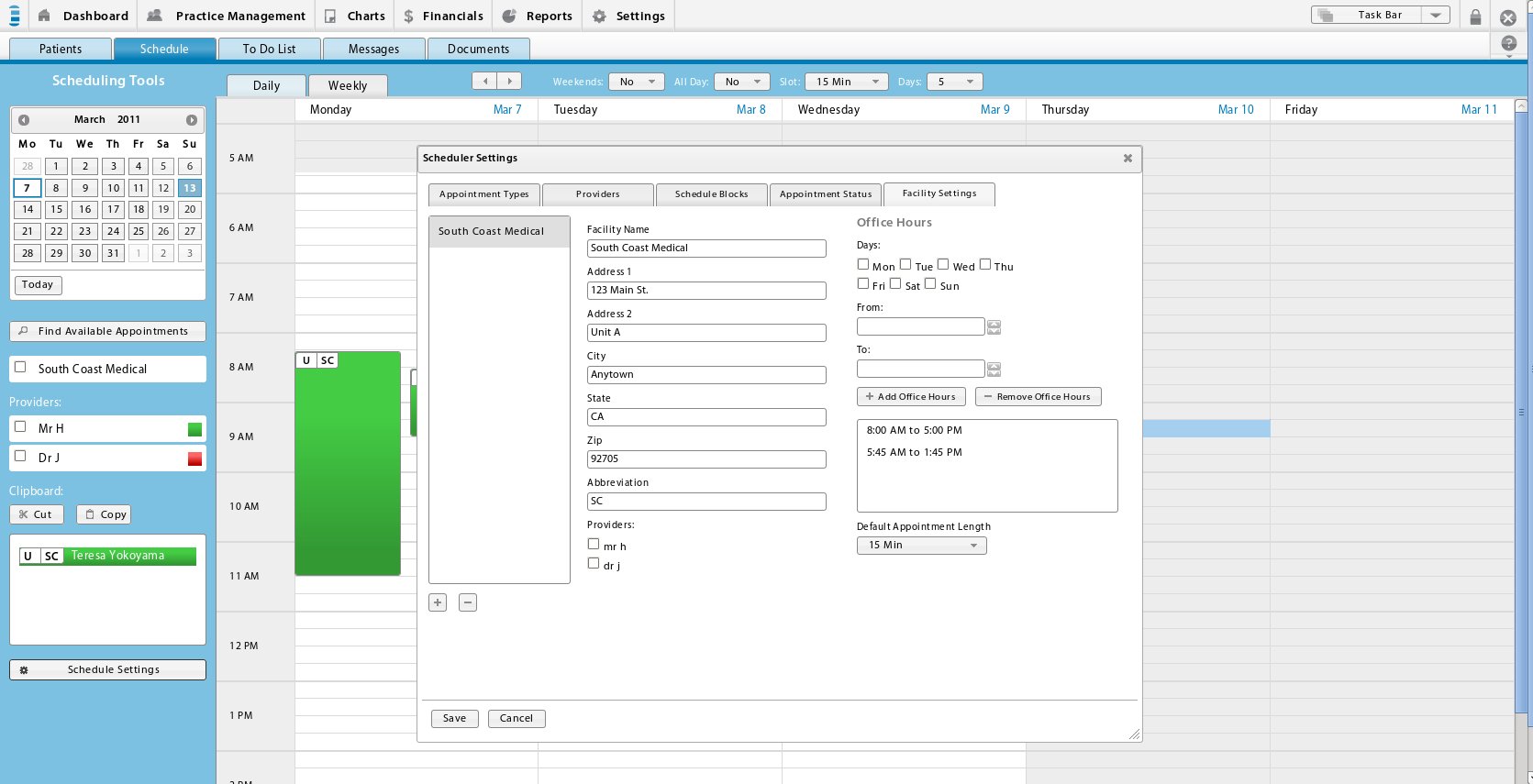1533x784 pixels.
Task: Open the Weekends dropdown
Action: (x=637, y=82)
